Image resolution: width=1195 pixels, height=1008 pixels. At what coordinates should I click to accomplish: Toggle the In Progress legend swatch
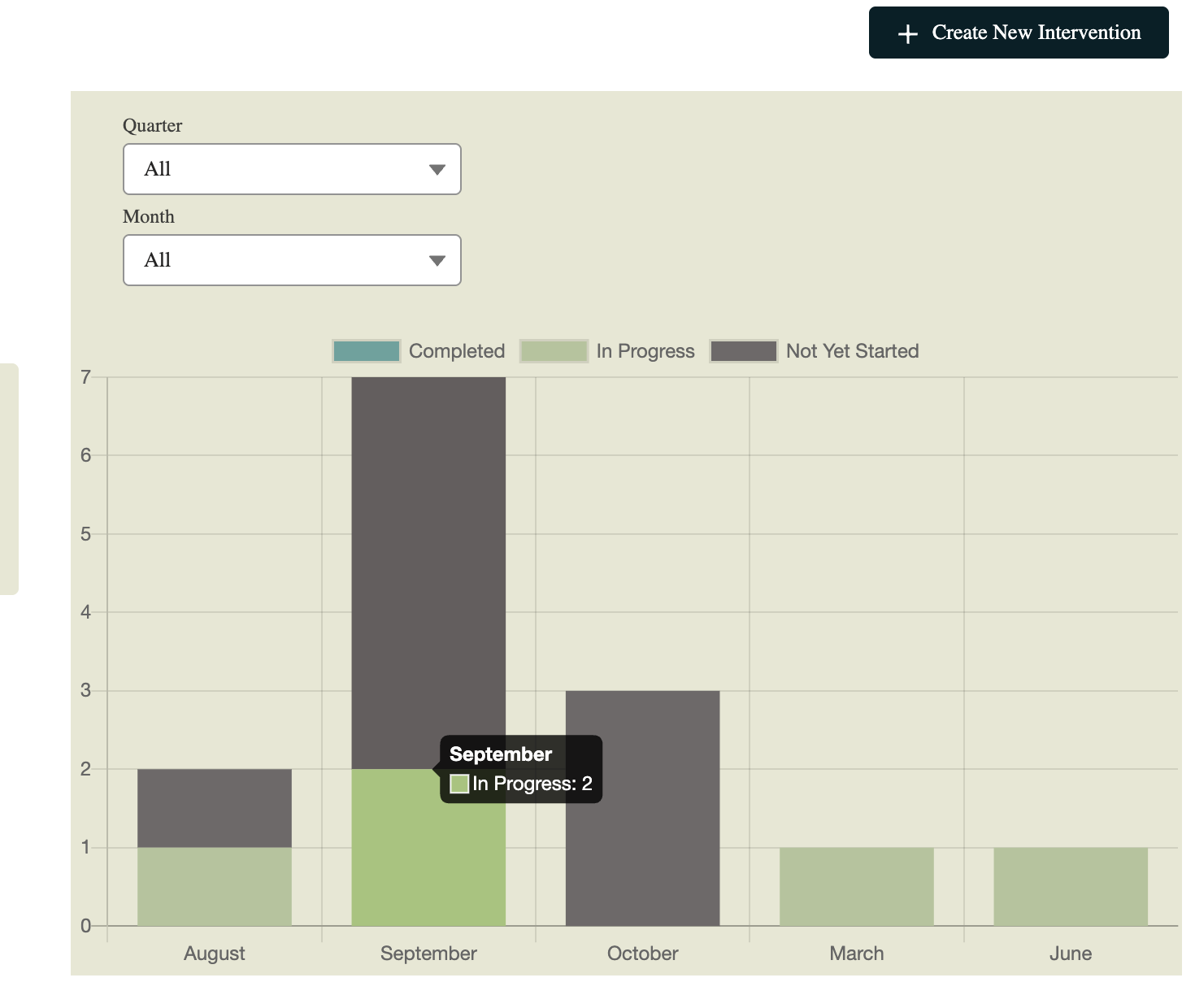click(x=554, y=351)
